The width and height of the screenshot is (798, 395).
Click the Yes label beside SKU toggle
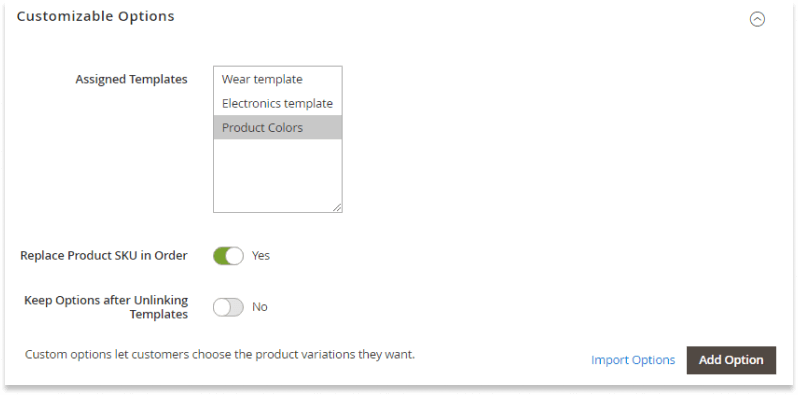tap(261, 256)
